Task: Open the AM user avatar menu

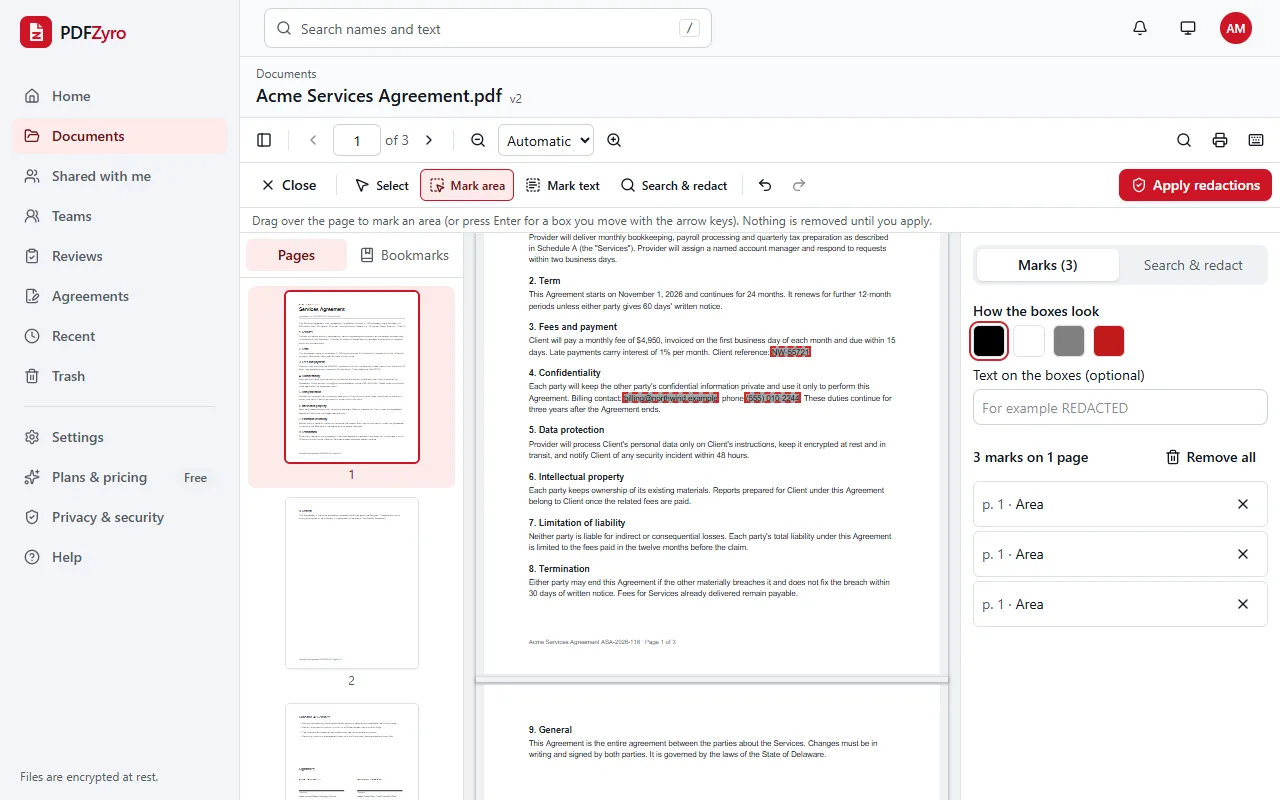Action: tap(1236, 28)
